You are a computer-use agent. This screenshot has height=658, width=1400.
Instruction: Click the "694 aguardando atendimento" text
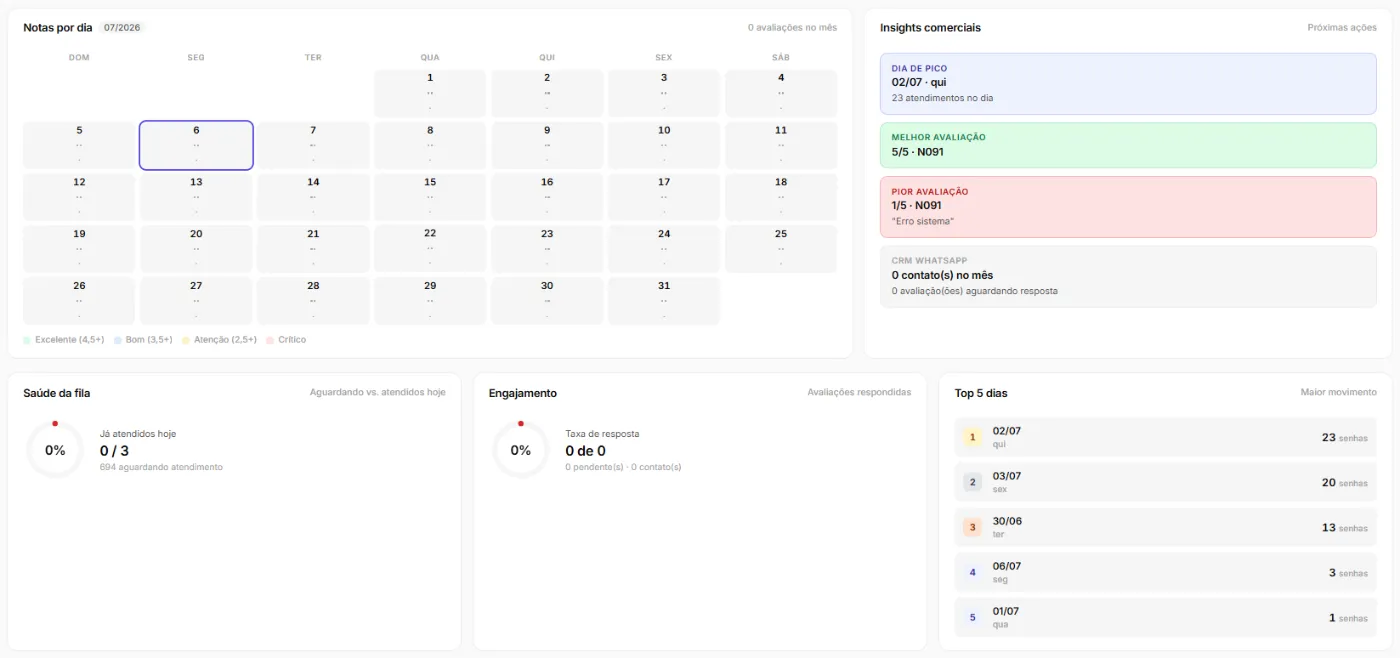[161, 467]
